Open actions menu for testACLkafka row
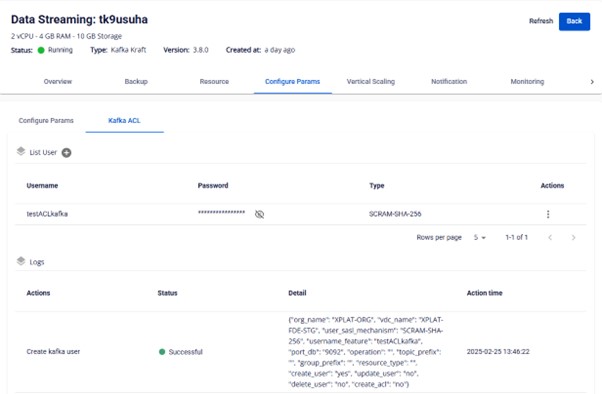 548,214
